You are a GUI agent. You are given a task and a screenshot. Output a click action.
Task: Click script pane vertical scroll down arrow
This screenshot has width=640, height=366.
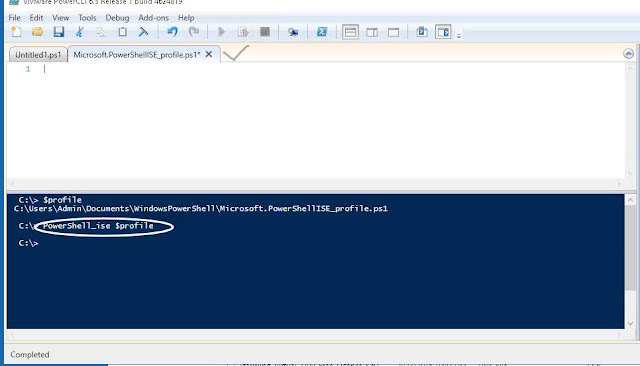[630, 173]
